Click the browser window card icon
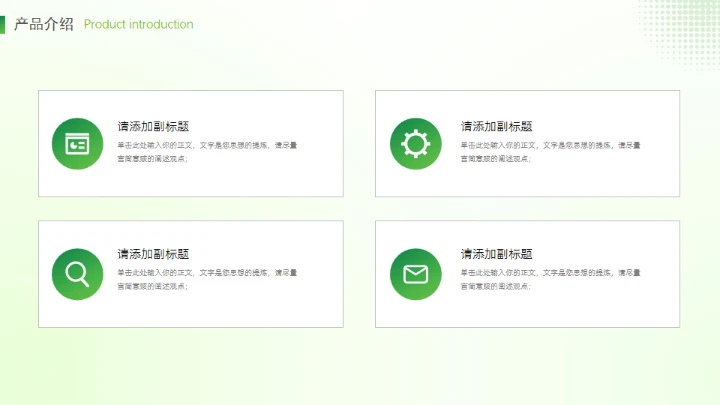 [77, 144]
